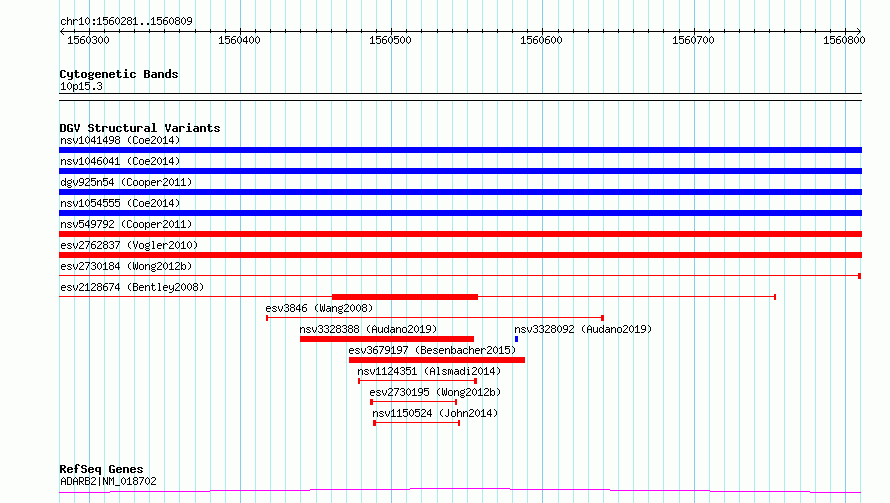Open the ADARB2|NM_018702 gene label

click(108, 481)
